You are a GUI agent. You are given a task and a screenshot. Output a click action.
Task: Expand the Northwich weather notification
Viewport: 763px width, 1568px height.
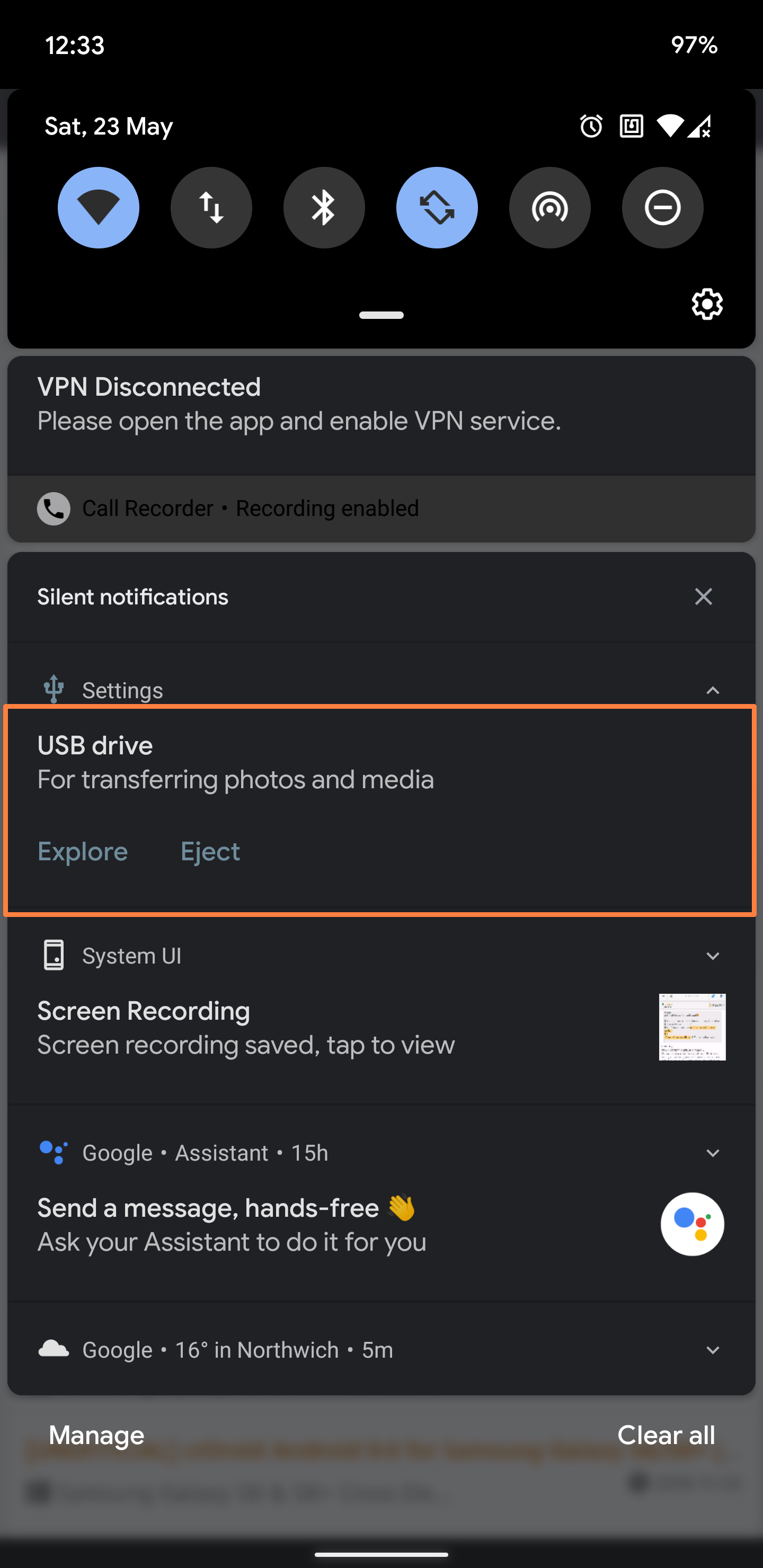pyautogui.click(x=713, y=1350)
